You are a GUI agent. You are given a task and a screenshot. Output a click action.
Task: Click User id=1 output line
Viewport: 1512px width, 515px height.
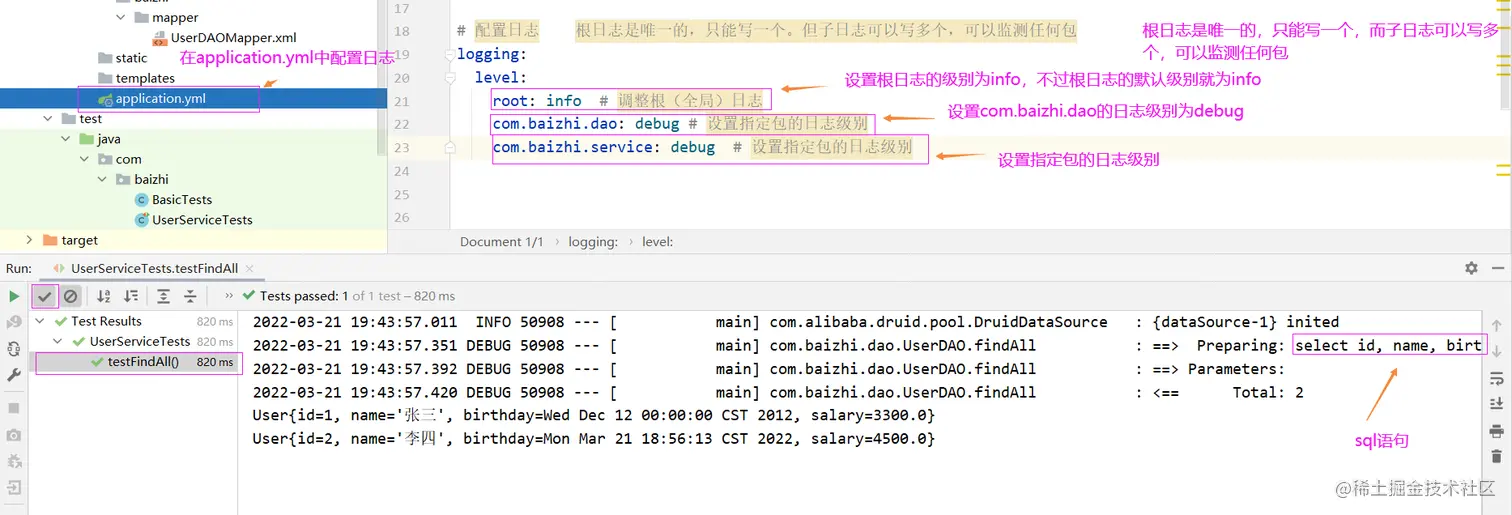pyautogui.click(x=593, y=415)
